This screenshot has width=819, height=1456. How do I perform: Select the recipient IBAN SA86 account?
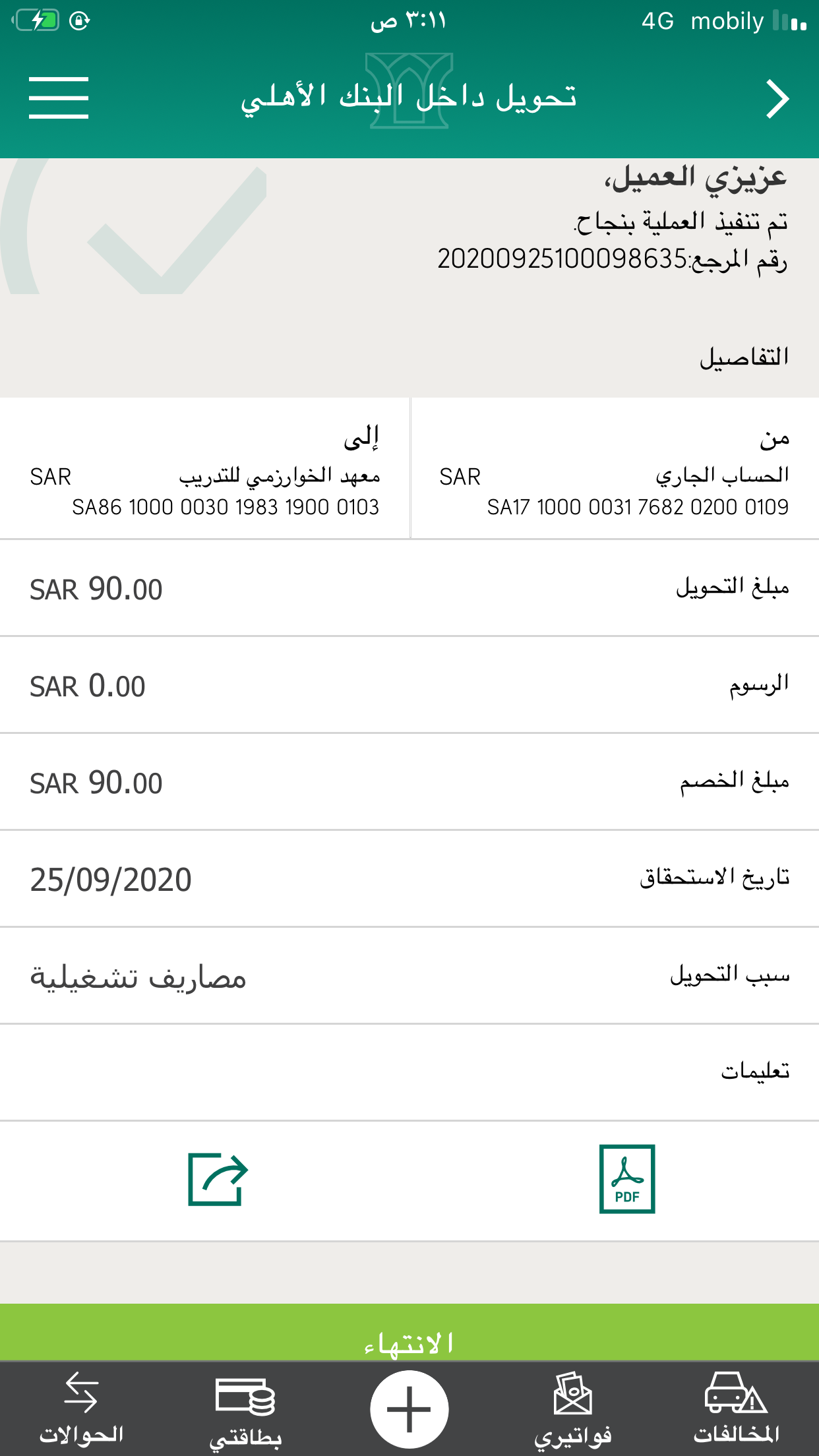(x=226, y=507)
